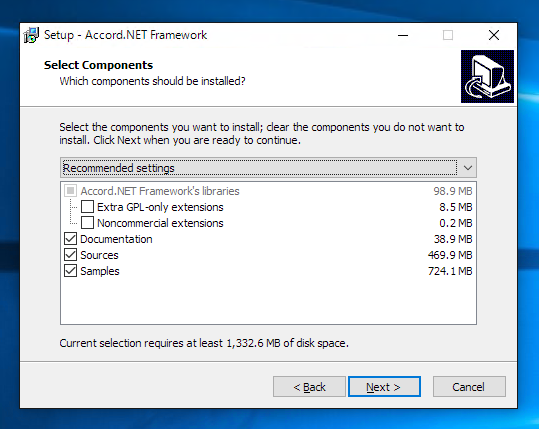Enable Noncommercial extensions checkbox
The height and width of the screenshot is (429, 539).
coord(87,223)
